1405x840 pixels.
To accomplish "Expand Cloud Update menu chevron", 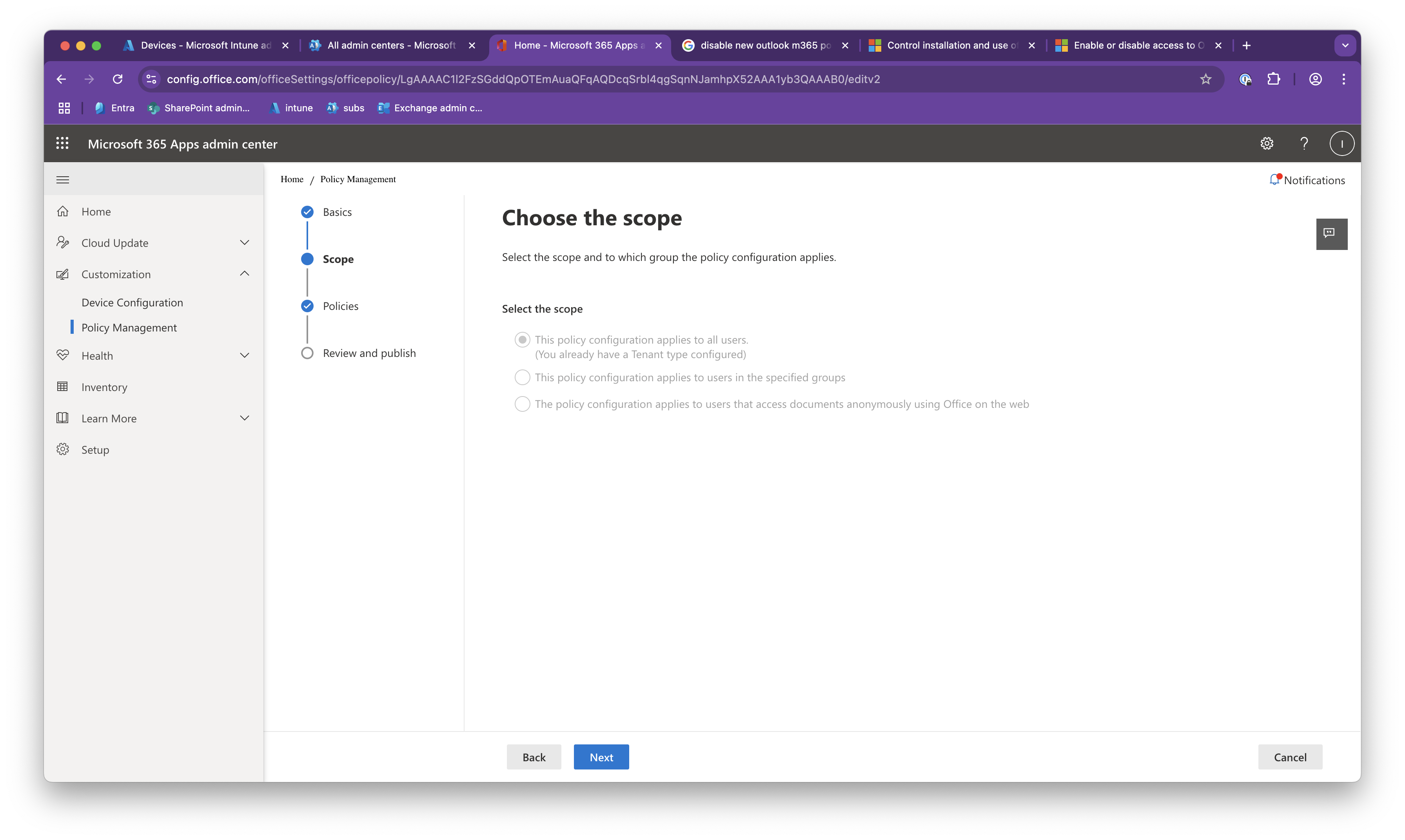I will coord(245,243).
